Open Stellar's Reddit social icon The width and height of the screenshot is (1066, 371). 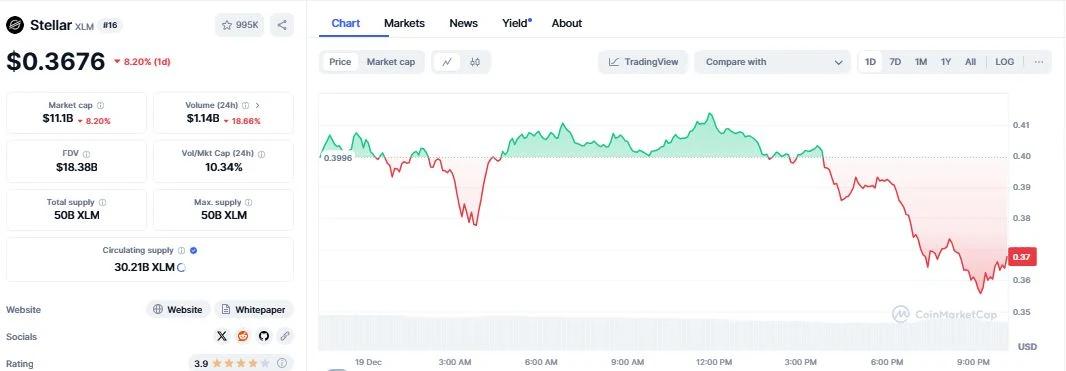click(x=243, y=336)
